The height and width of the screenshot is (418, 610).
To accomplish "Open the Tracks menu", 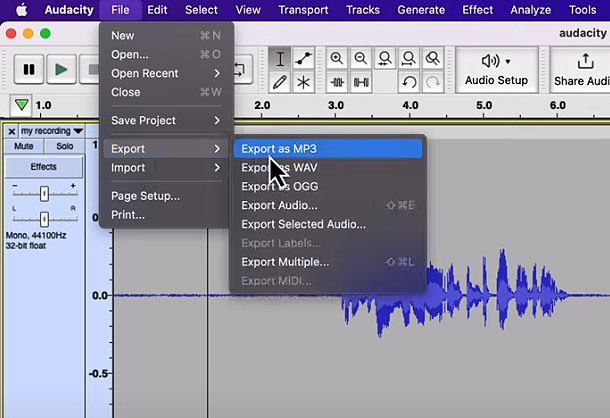I will click(363, 10).
